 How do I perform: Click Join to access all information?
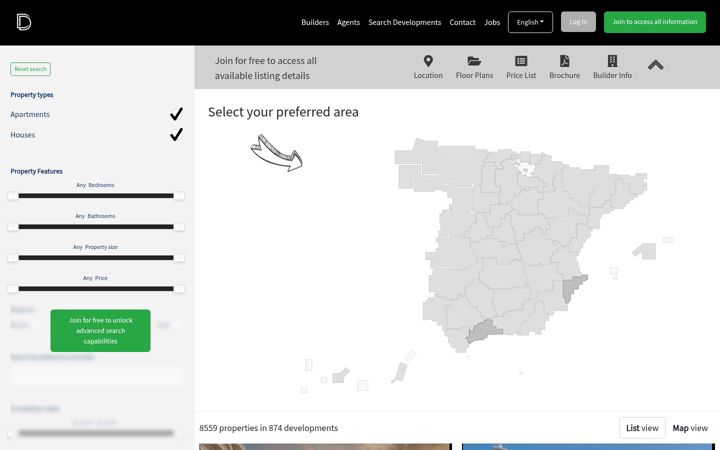click(x=654, y=22)
